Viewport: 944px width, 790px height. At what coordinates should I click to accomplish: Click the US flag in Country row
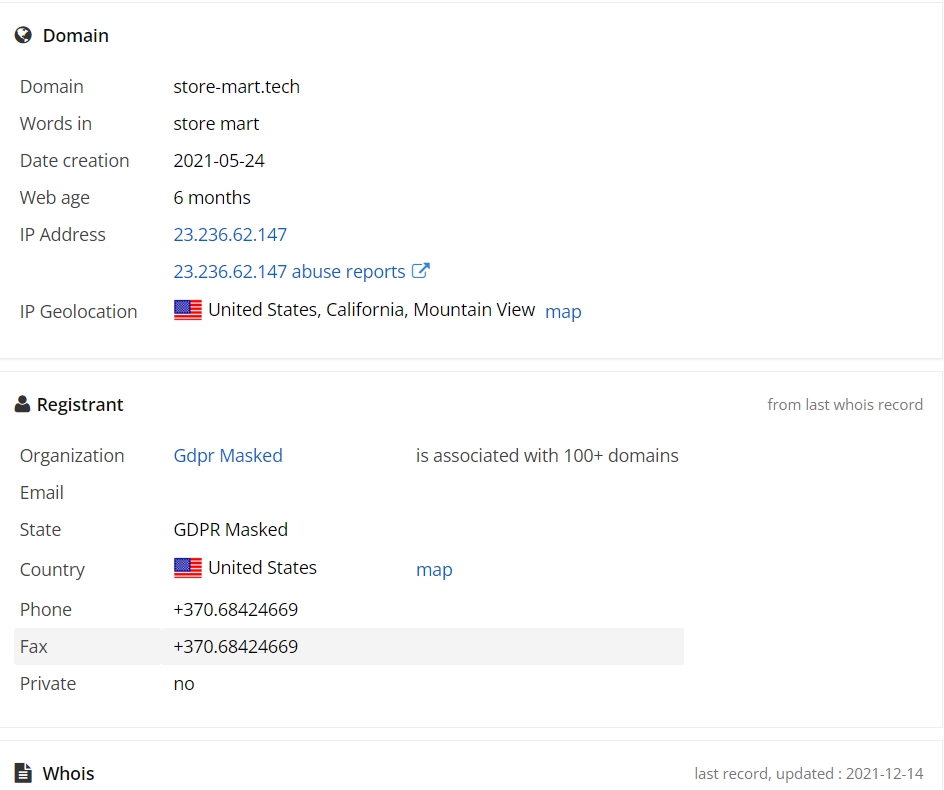point(188,568)
